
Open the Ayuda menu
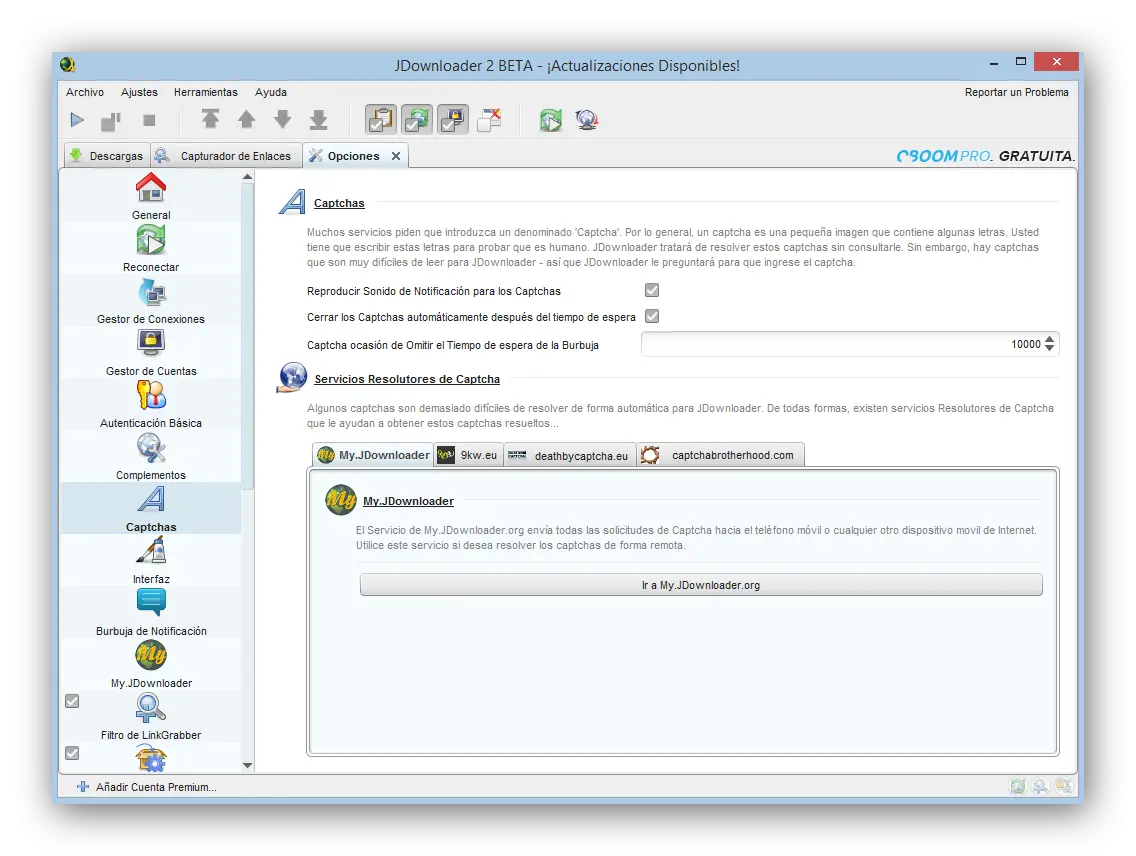271,92
